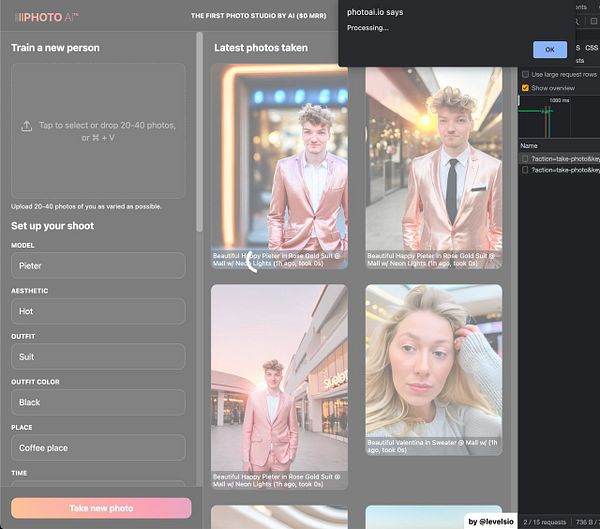Open the Pieter photo wearing a black tie
Viewport: 600px width, 529px height.
tap(434, 168)
